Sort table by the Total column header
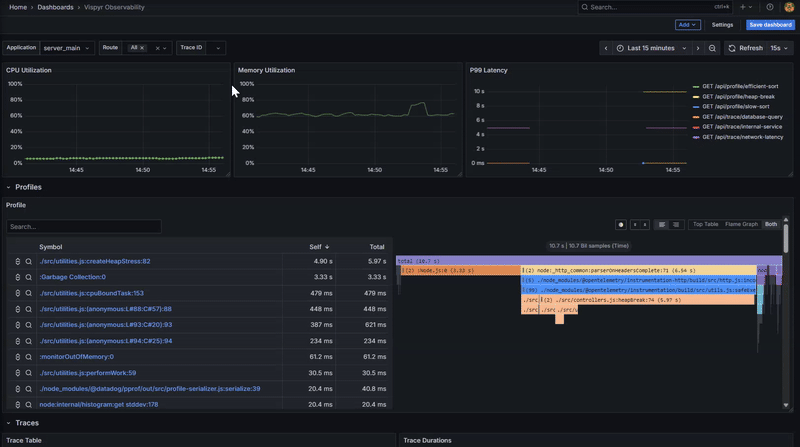This screenshot has height=447, width=800. [377, 247]
